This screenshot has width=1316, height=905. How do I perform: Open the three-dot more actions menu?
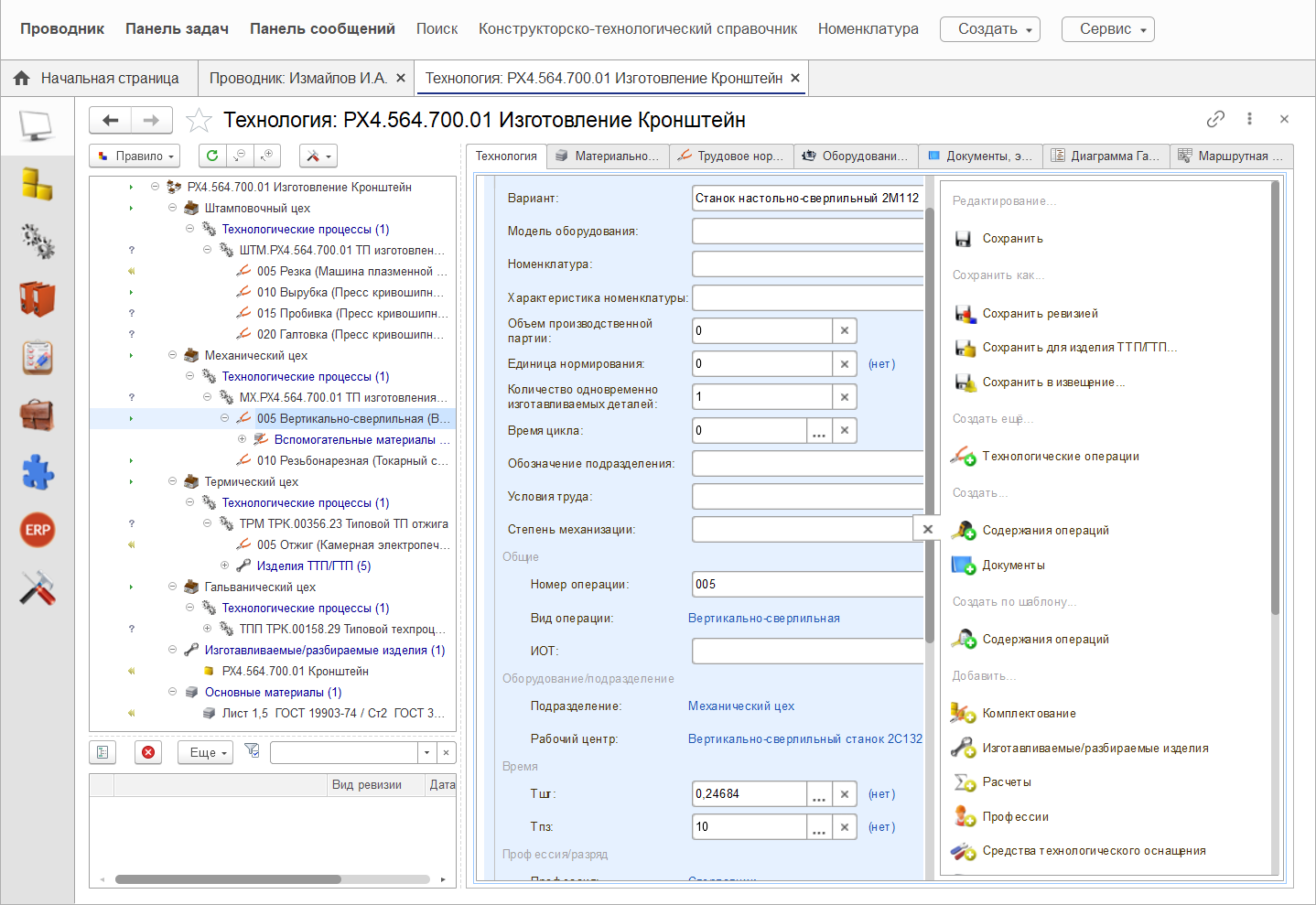[1249, 119]
